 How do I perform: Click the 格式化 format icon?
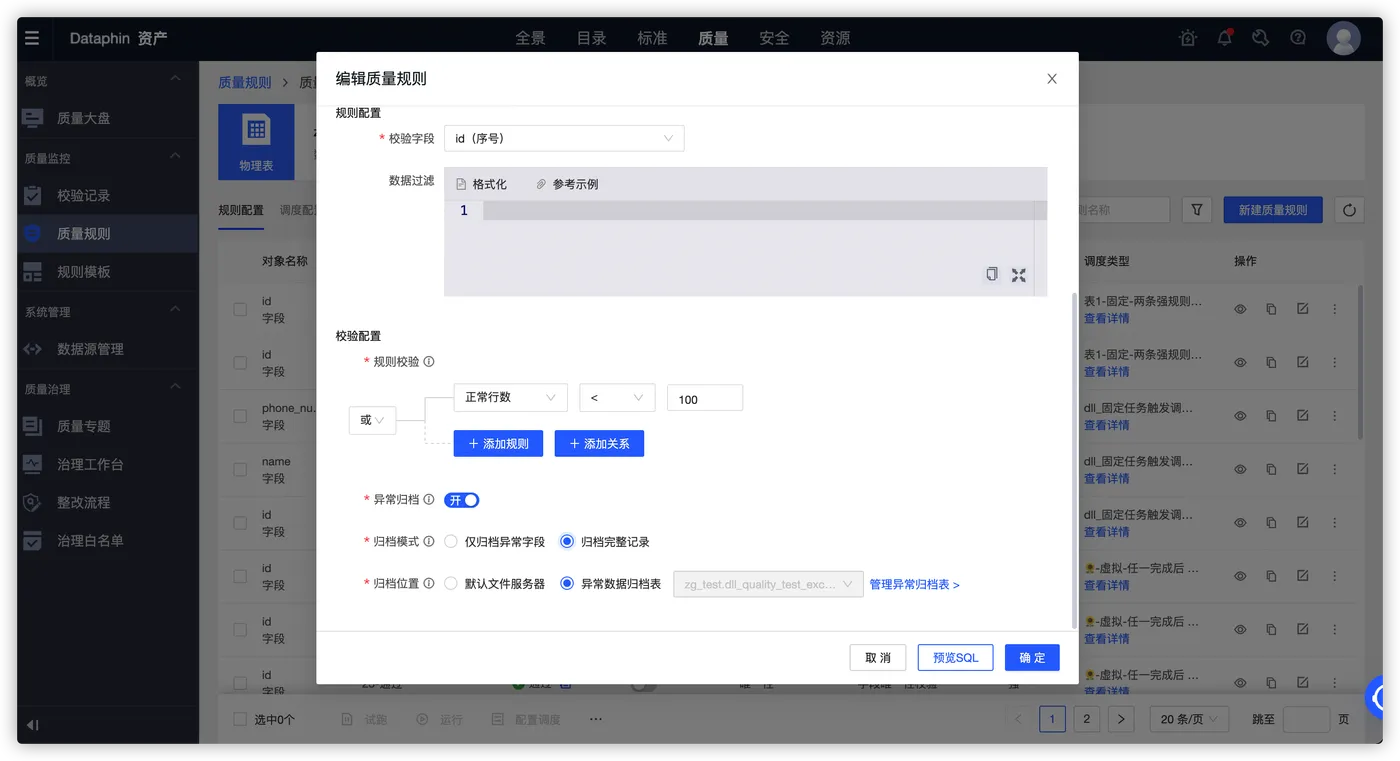(x=461, y=184)
